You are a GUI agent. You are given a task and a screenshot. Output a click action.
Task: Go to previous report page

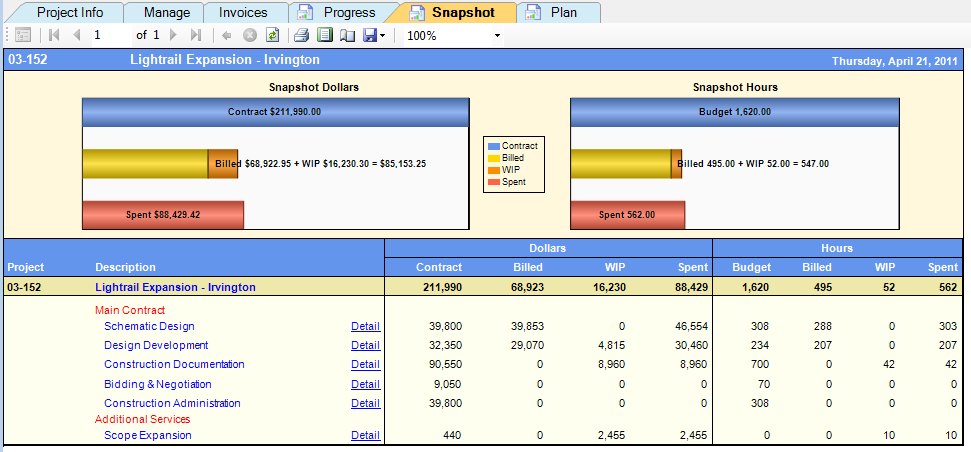click(x=76, y=35)
